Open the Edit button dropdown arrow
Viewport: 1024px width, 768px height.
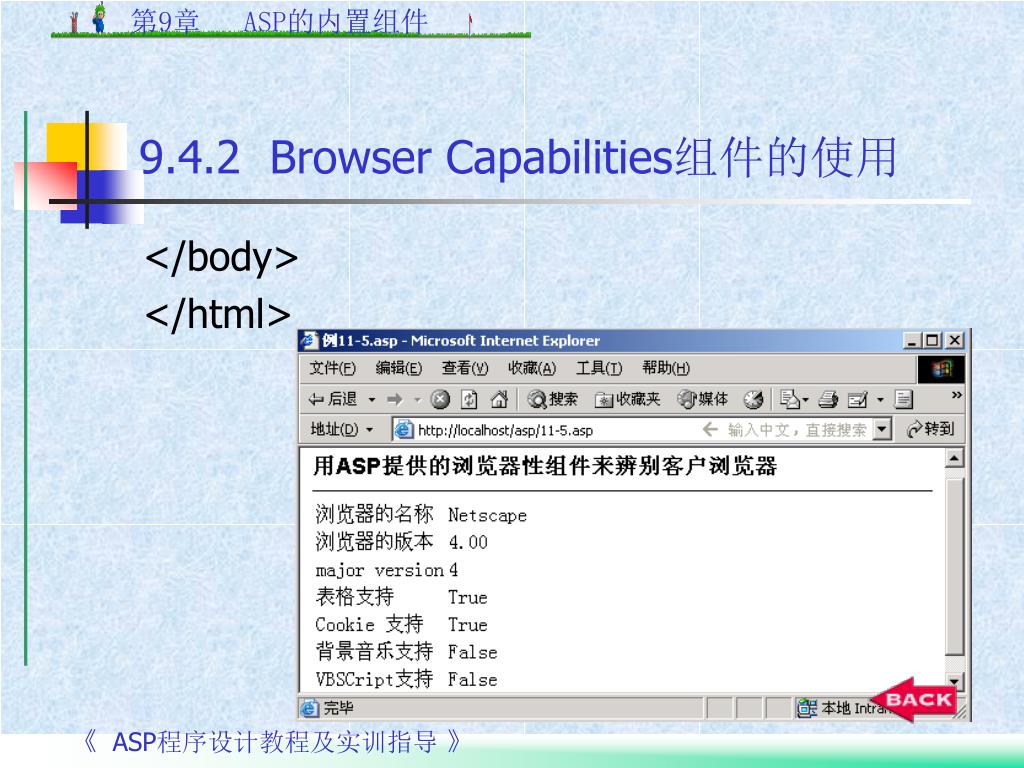click(880, 399)
